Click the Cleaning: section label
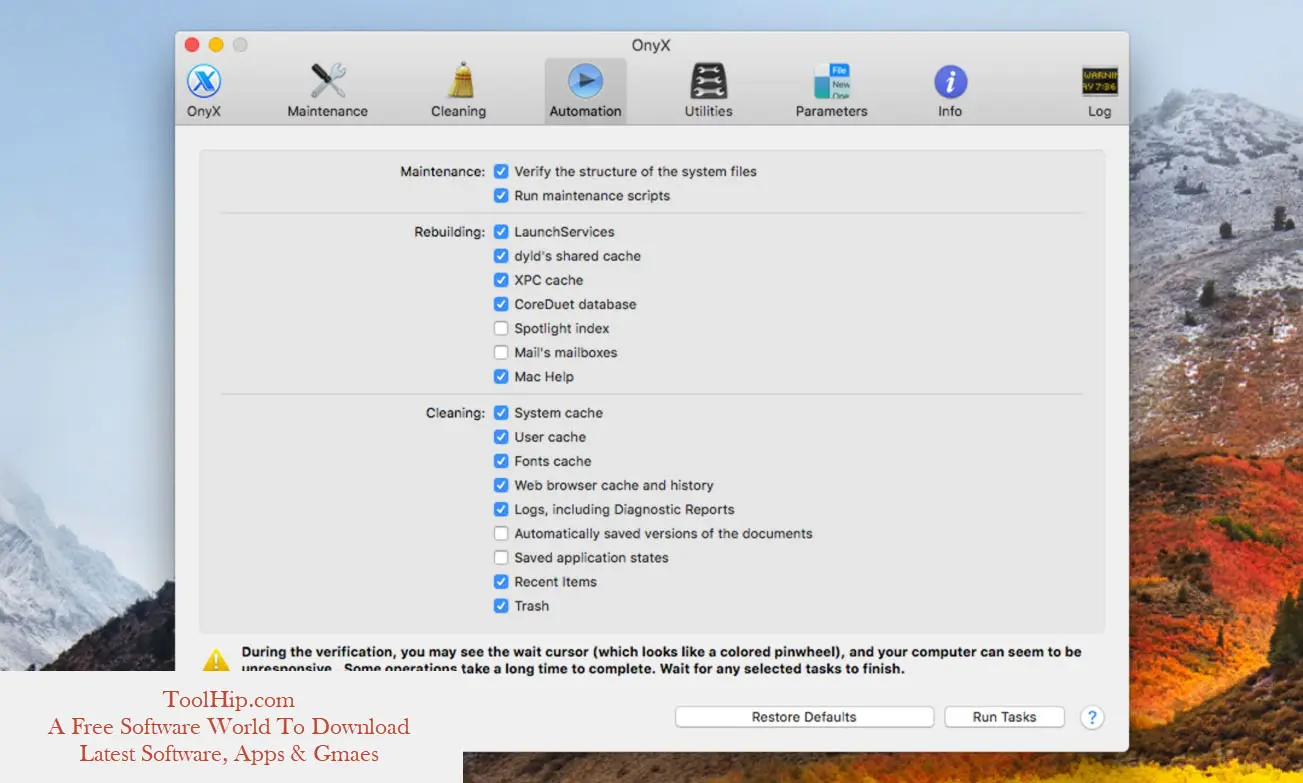The image size is (1303, 783). tap(455, 413)
